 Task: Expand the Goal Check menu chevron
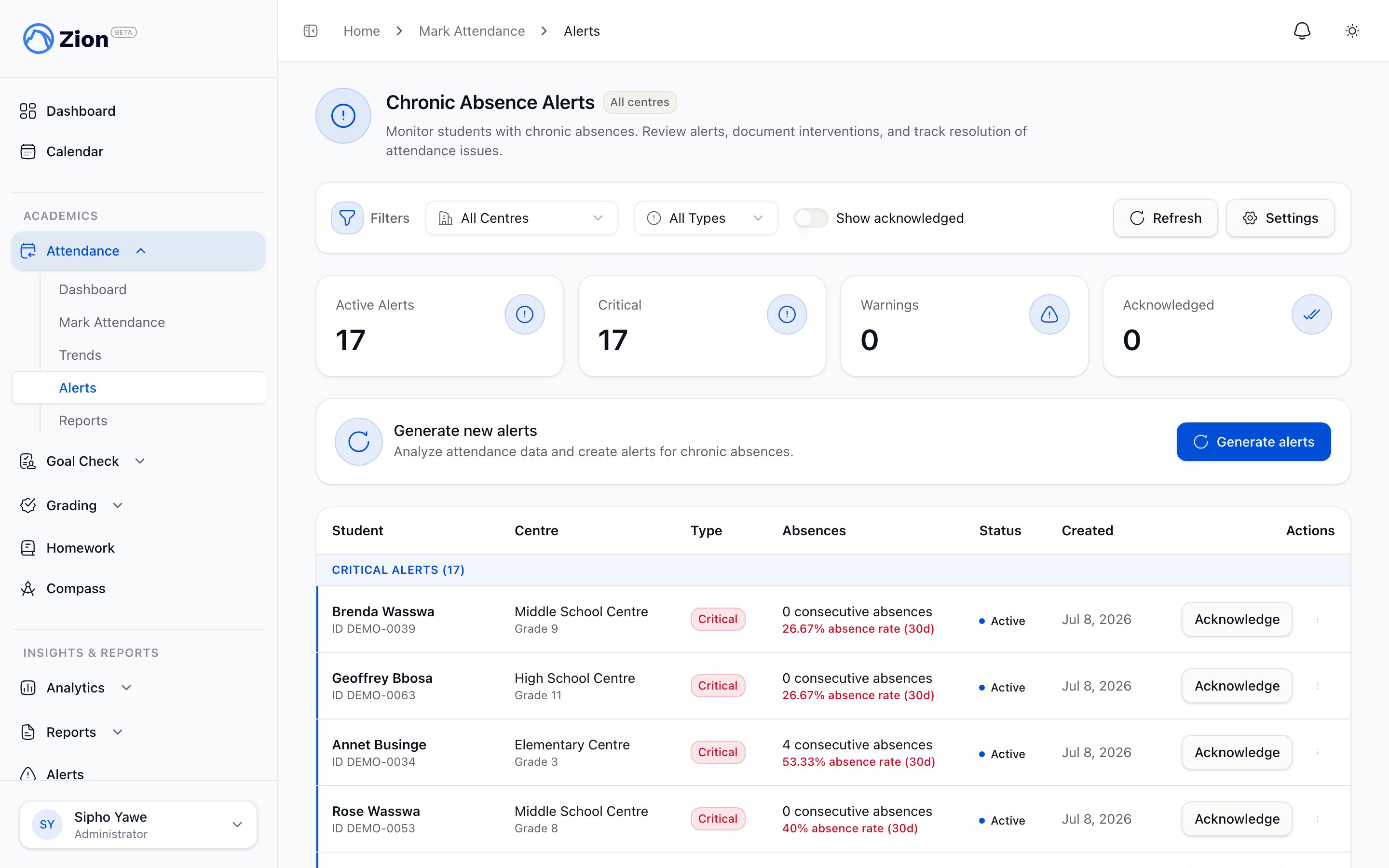click(140, 461)
